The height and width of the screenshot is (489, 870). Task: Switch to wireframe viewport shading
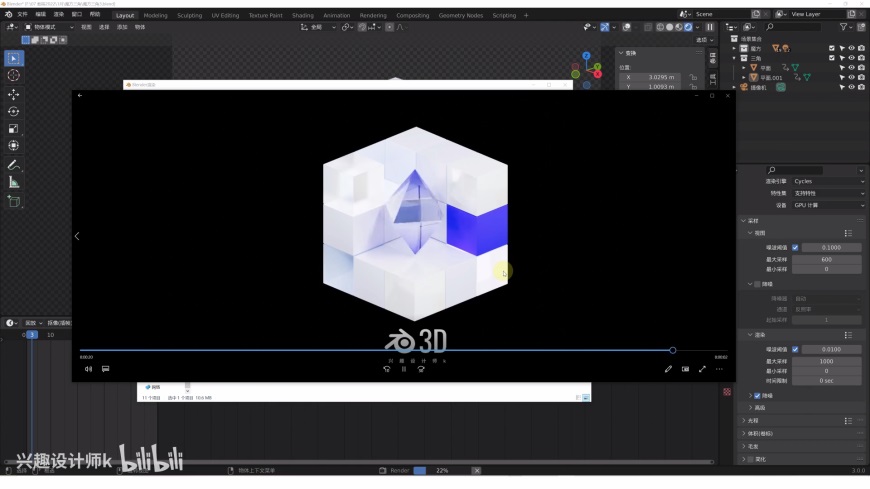pos(660,27)
